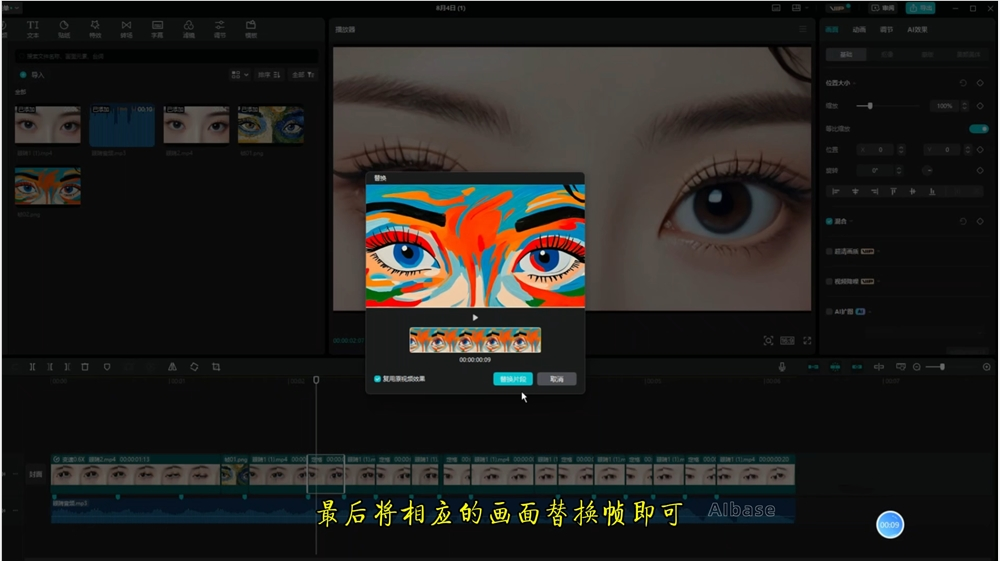Toggle the 等比缩放 uniform scale switch
The image size is (1000, 561).
(x=978, y=128)
